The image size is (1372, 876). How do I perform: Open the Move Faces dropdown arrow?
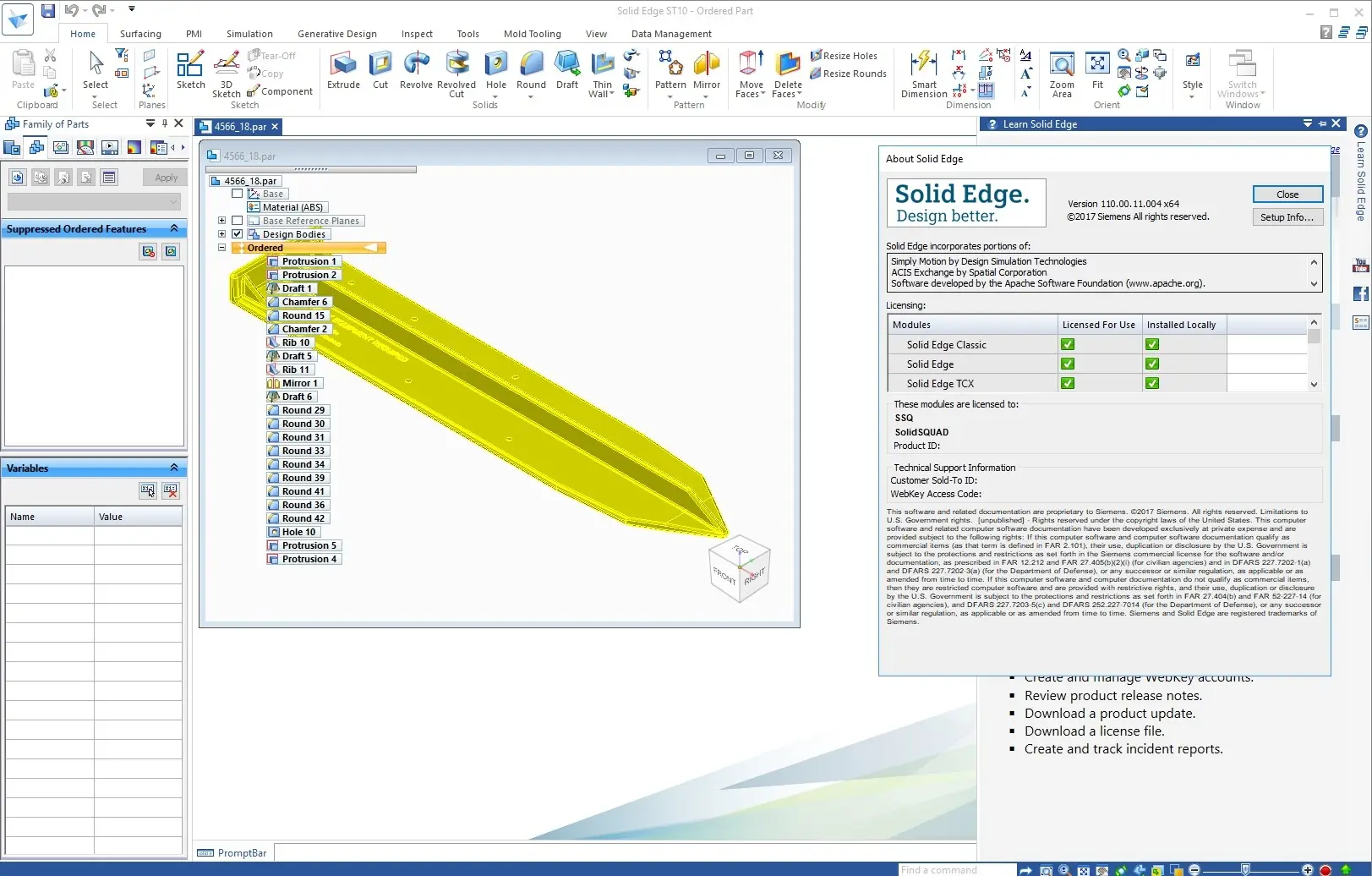click(763, 94)
